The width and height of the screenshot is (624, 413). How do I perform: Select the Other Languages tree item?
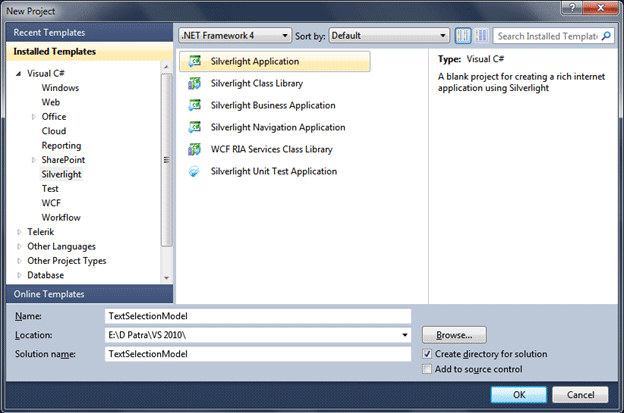61,247
